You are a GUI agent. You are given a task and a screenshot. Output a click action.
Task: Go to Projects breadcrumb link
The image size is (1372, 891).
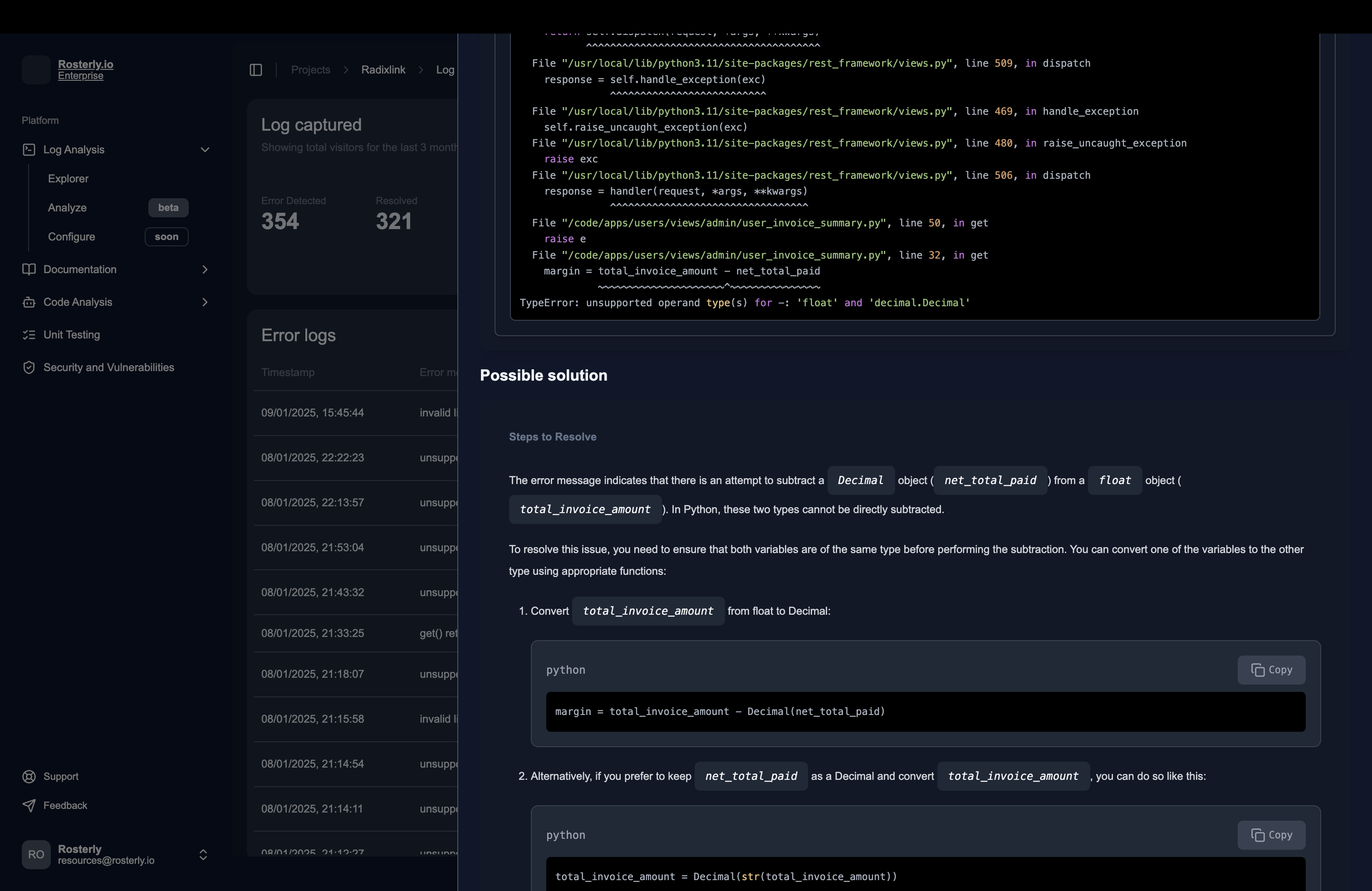[x=310, y=70]
